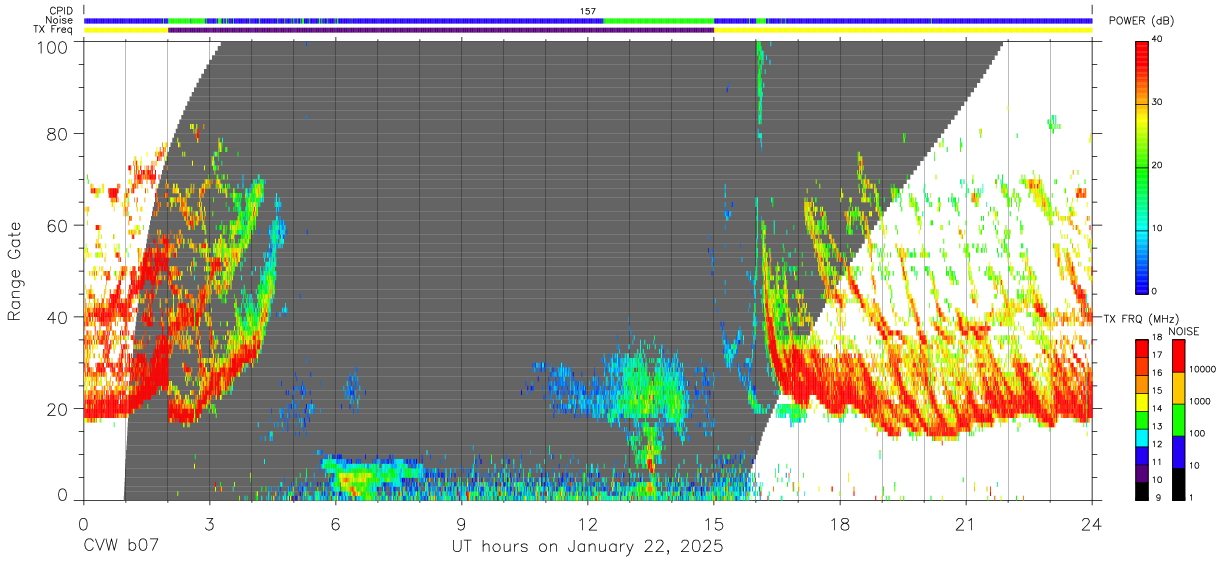This screenshot has height=567, width=1228.
Task: Click hour 3 on the UT hours axis
Action: coord(209,524)
